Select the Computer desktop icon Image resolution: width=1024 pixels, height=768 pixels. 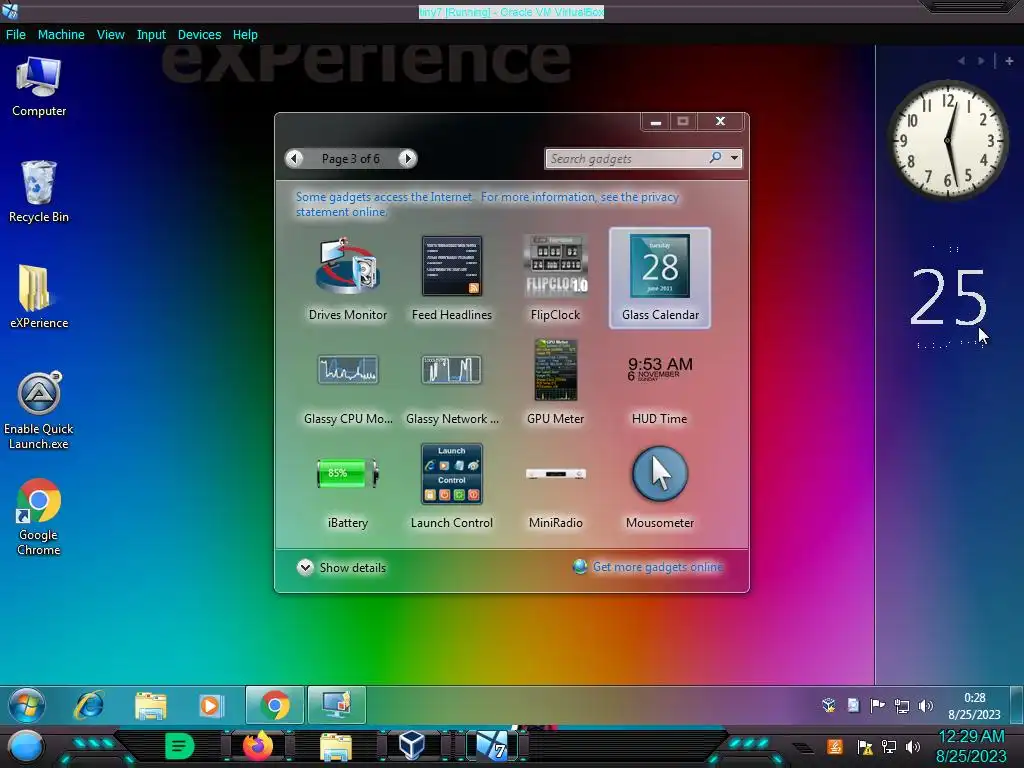pos(39,87)
